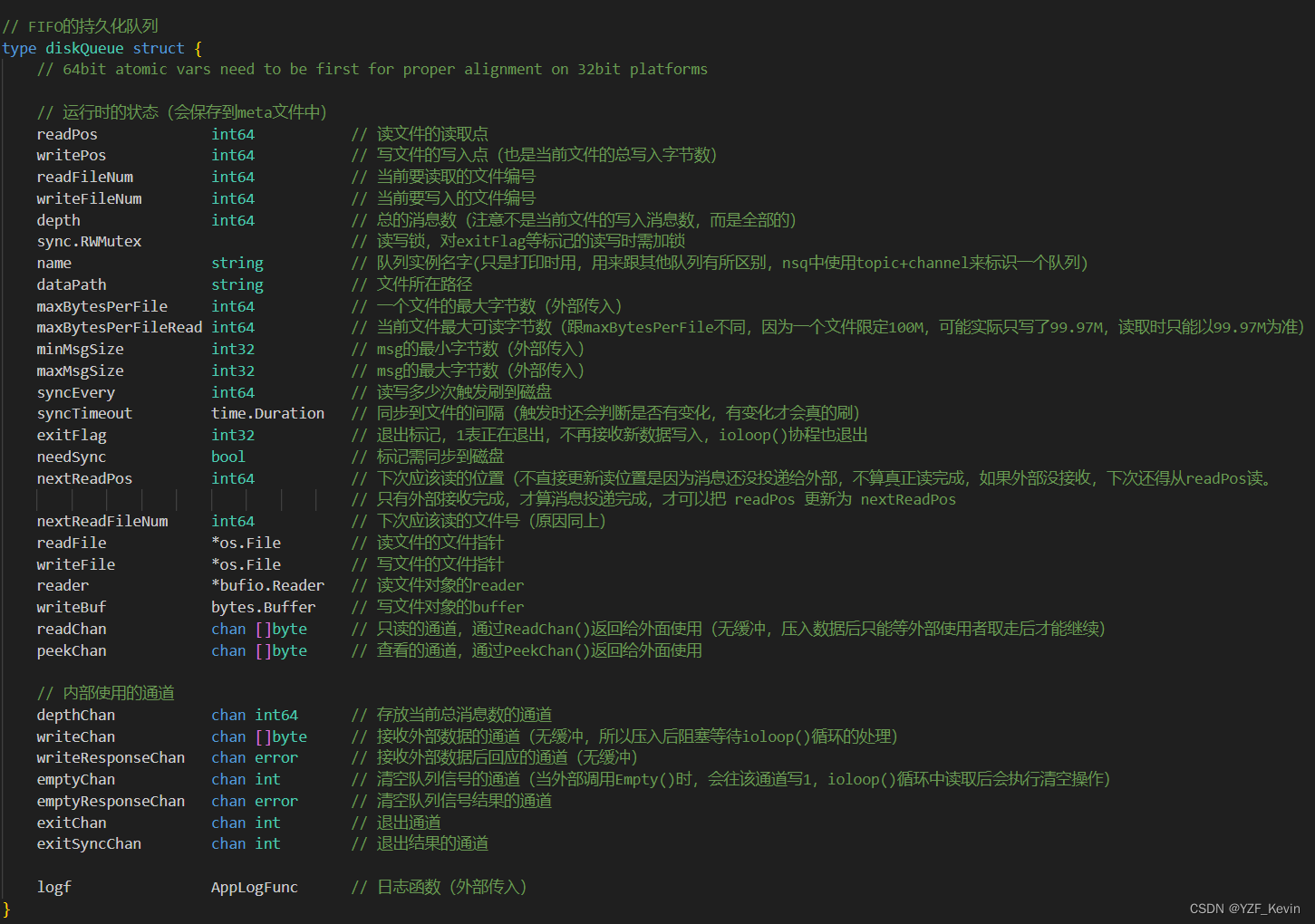Viewport: 1315px width, 924px height.
Task: Click the time.Duration type of syncTimeout
Action: pyautogui.click(x=267, y=413)
